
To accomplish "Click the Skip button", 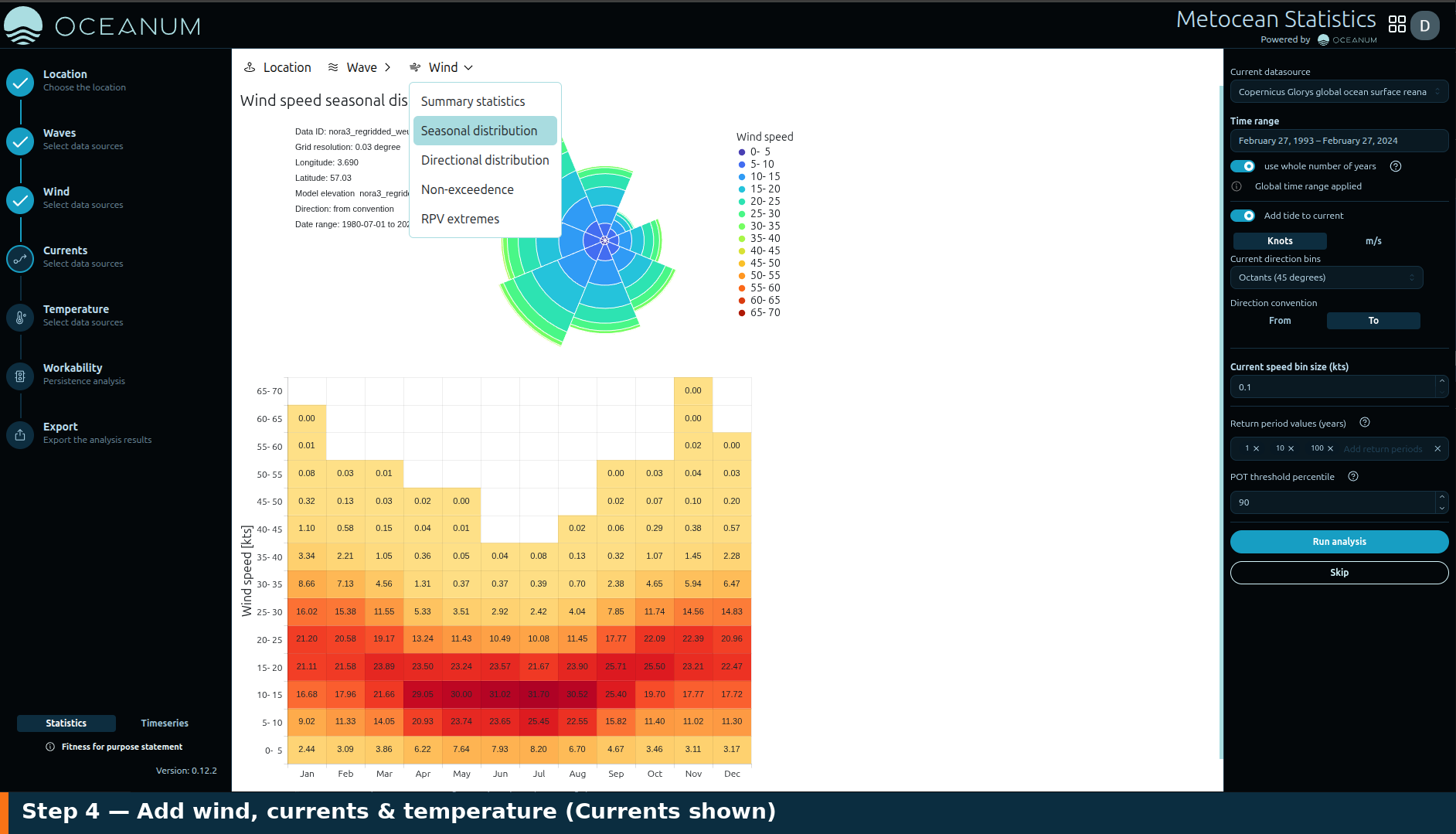I will point(1339,573).
